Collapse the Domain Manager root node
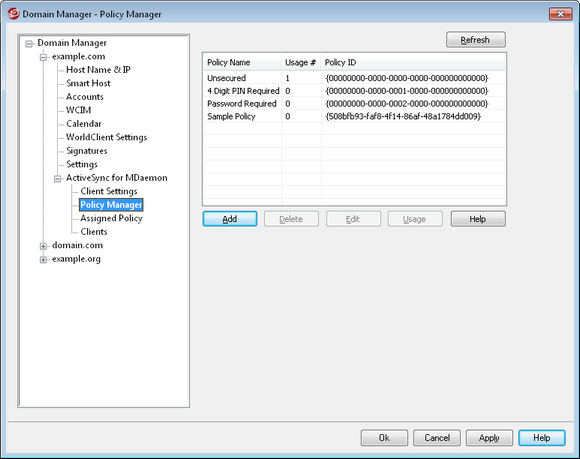This screenshot has height=459, width=580. (29, 44)
